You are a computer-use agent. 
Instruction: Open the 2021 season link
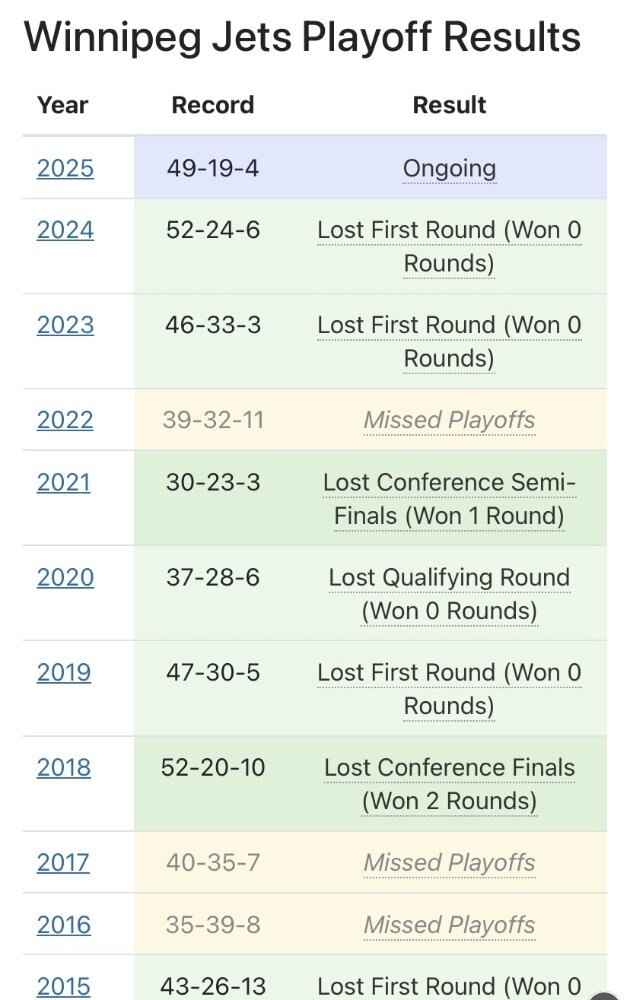(64, 483)
